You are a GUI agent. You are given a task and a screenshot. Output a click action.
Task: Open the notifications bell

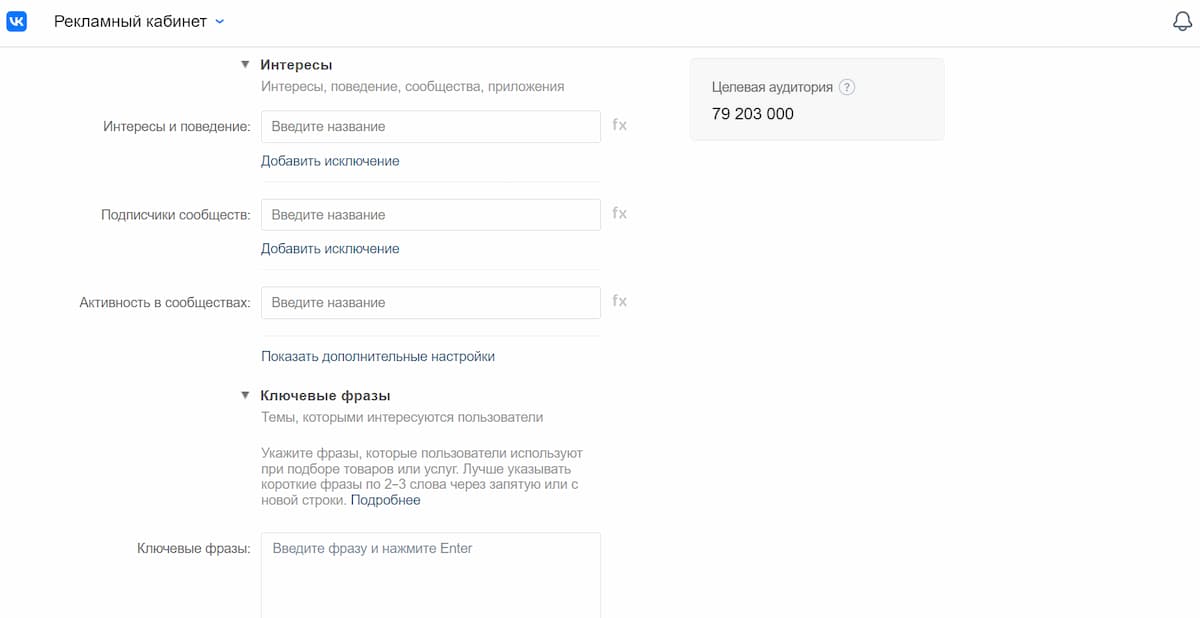pos(1183,22)
